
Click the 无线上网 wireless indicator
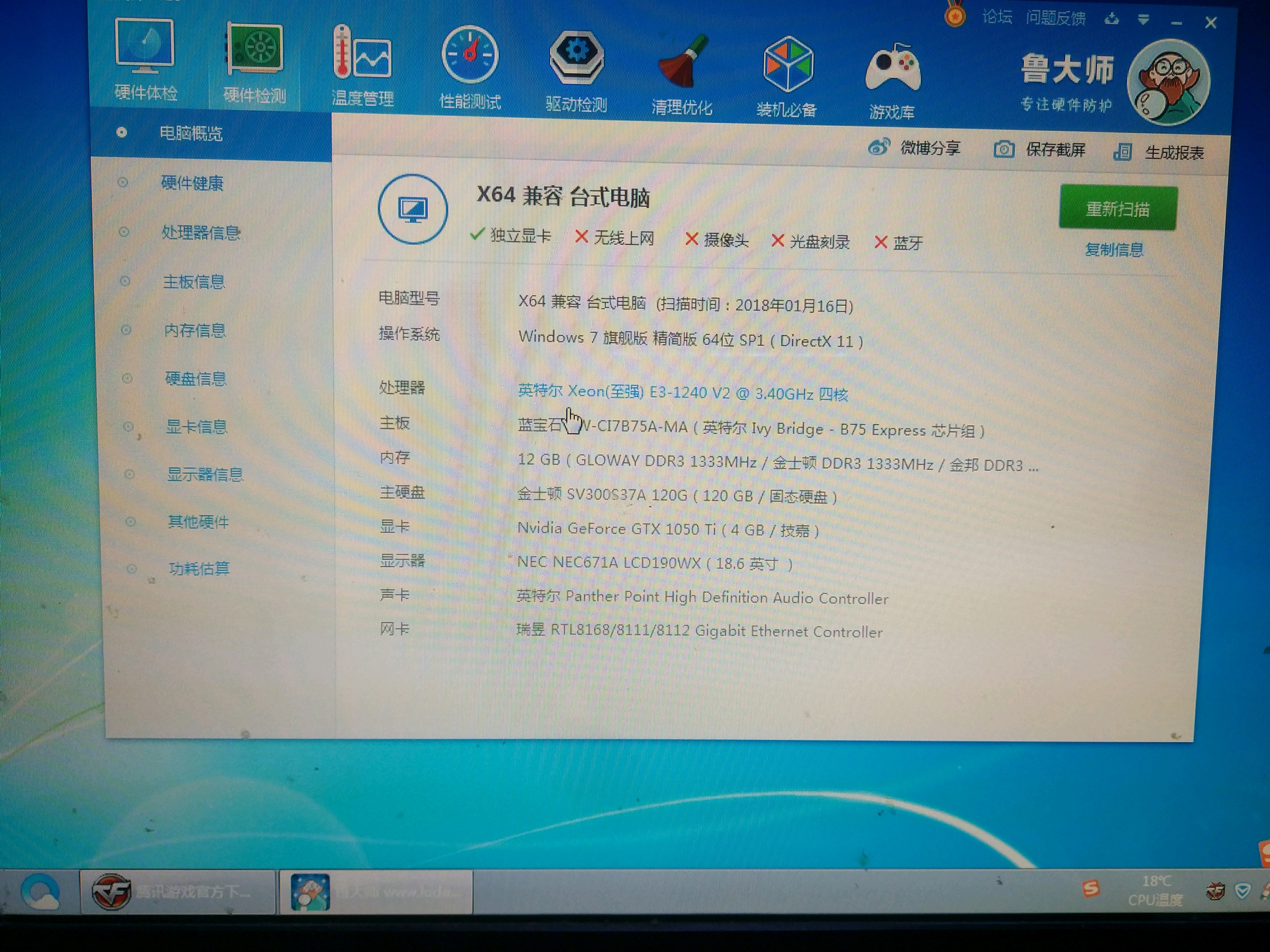pos(614,238)
